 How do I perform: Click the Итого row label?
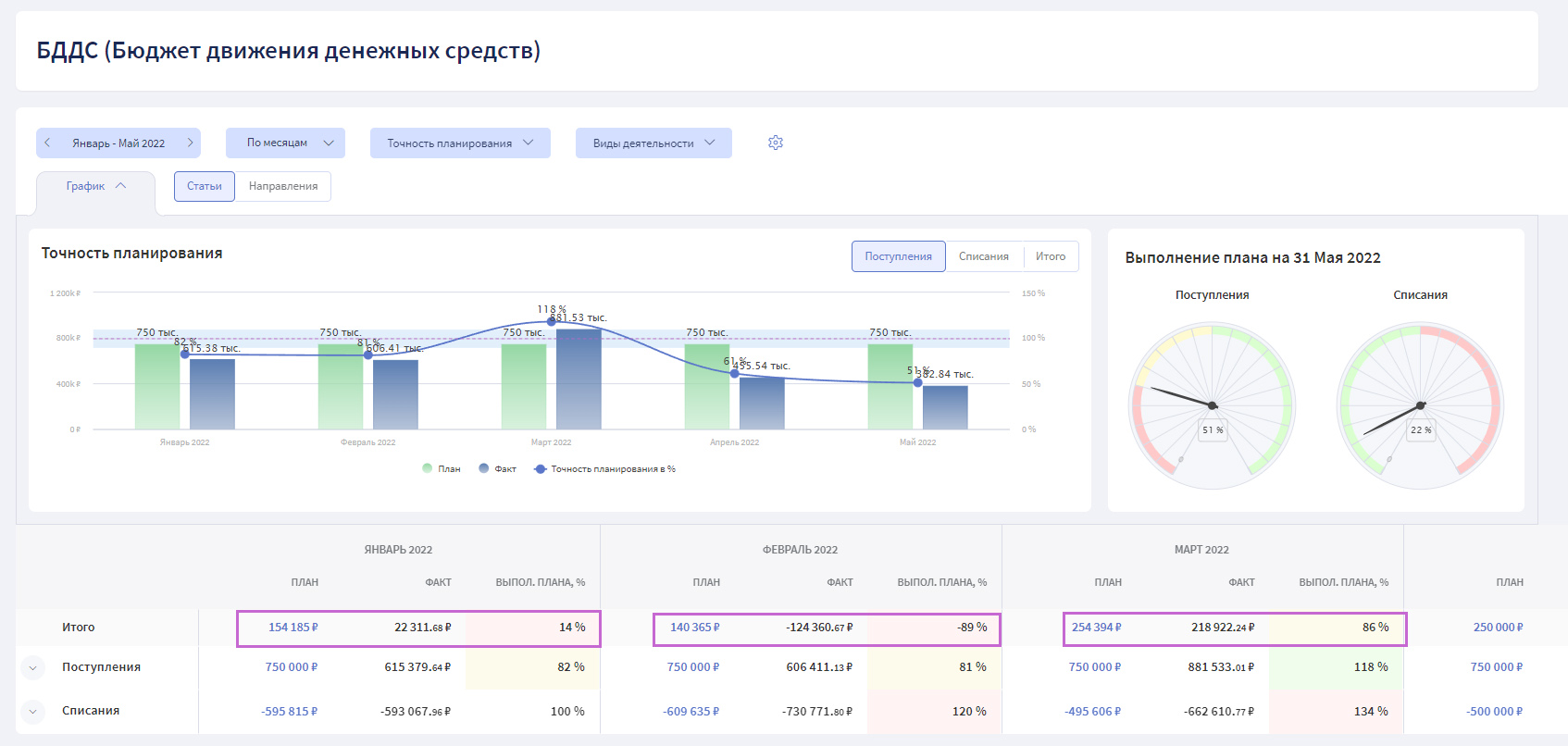coord(79,628)
